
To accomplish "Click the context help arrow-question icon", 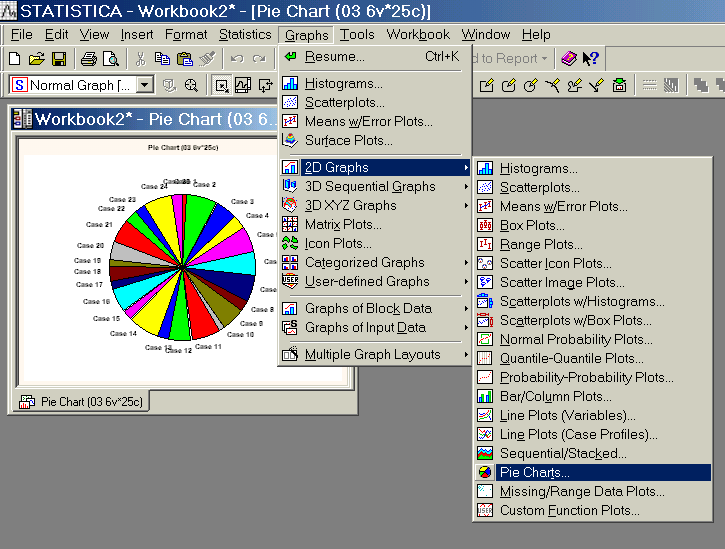I will coord(590,59).
